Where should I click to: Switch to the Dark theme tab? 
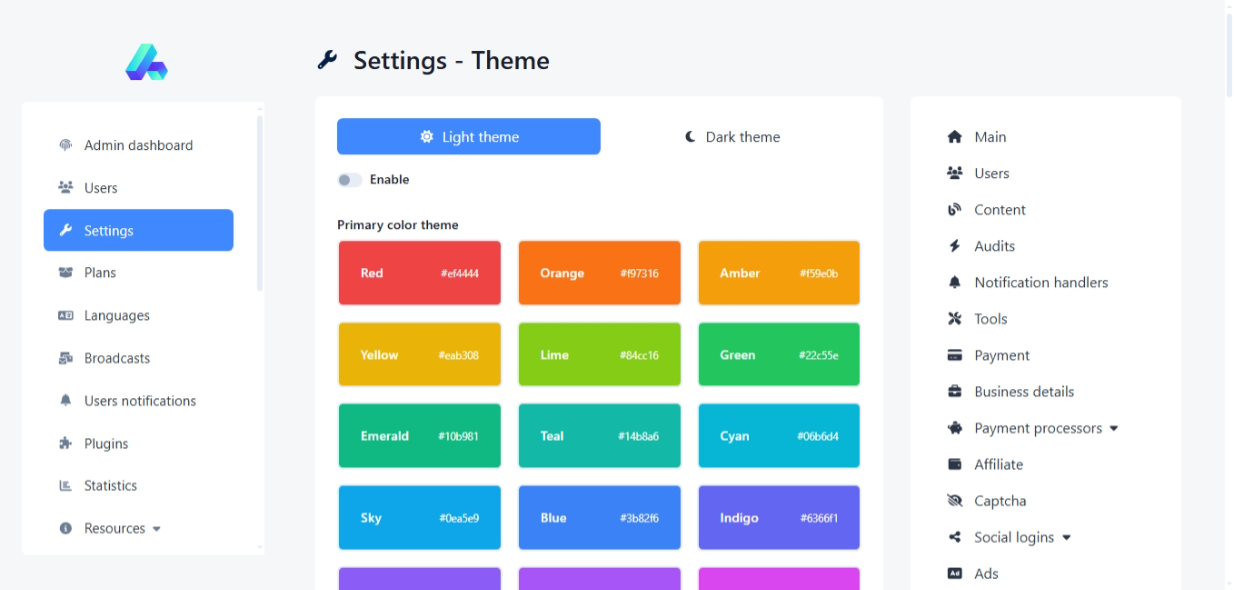click(x=732, y=137)
